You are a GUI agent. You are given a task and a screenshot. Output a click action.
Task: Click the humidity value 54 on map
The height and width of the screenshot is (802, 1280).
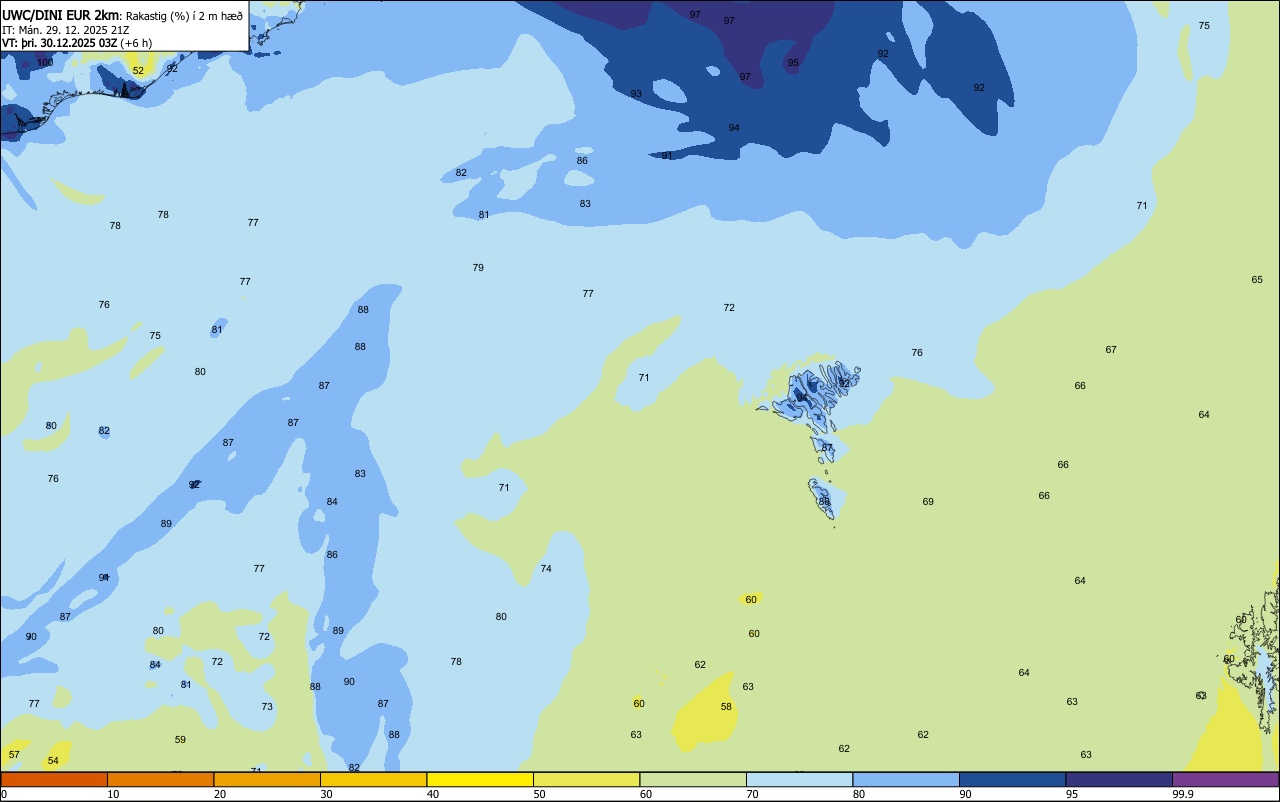(x=53, y=760)
